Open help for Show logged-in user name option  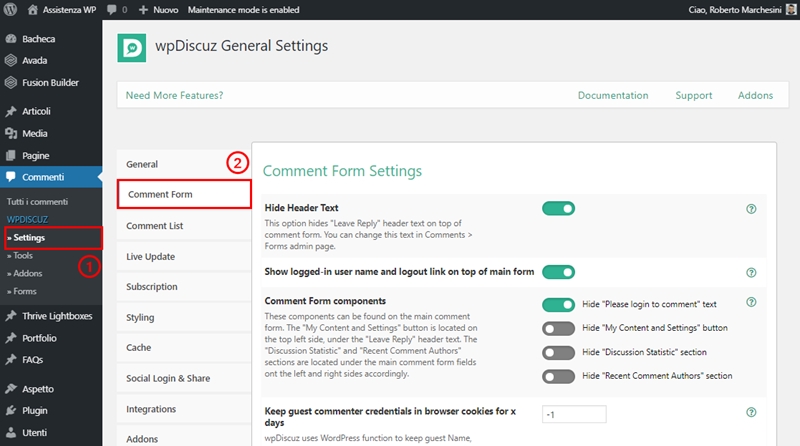coord(751,272)
